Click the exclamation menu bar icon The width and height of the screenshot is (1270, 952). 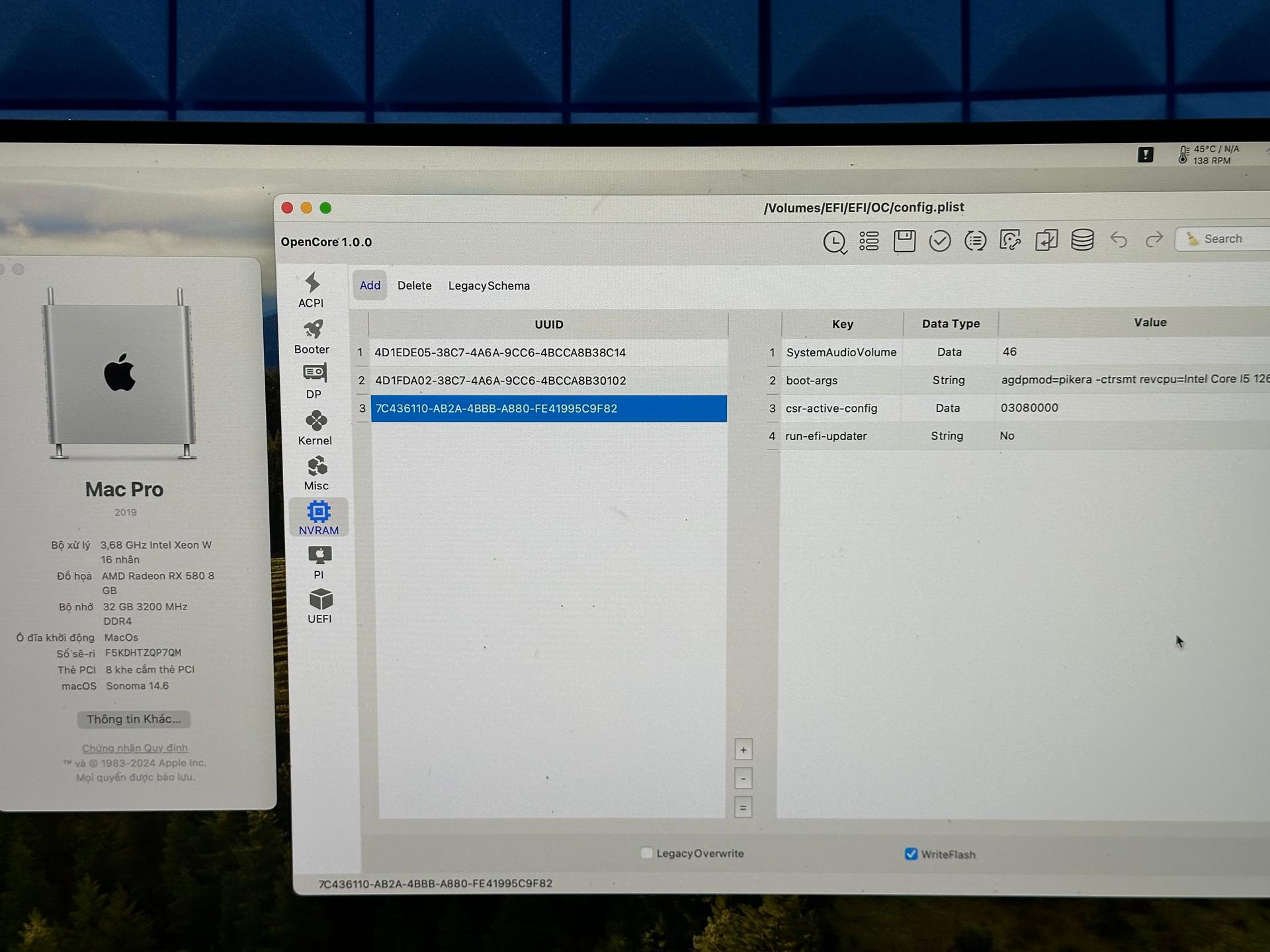click(x=1146, y=155)
